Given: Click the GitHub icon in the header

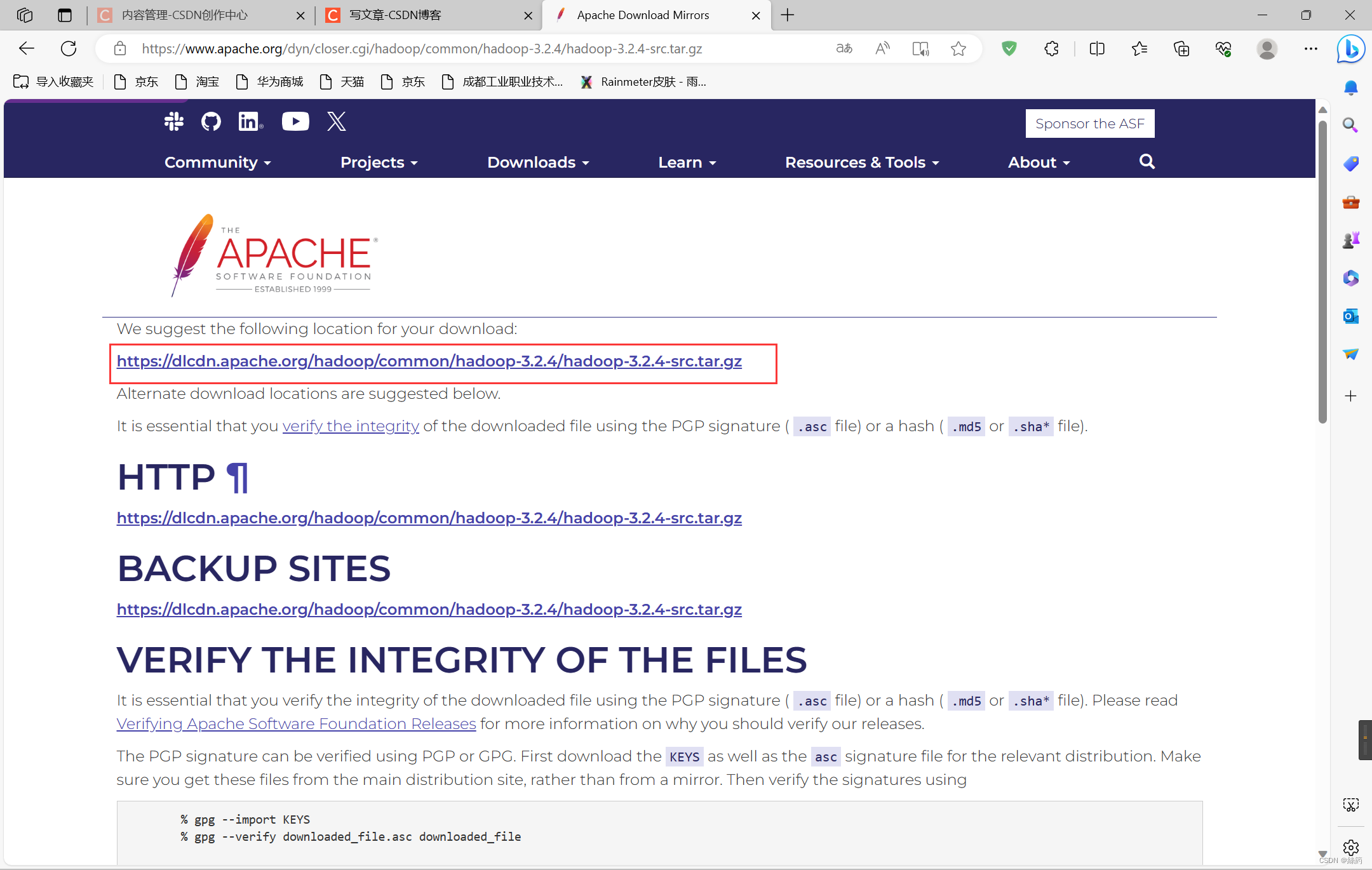Looking at the screenshot, I should tap(210, 122).
